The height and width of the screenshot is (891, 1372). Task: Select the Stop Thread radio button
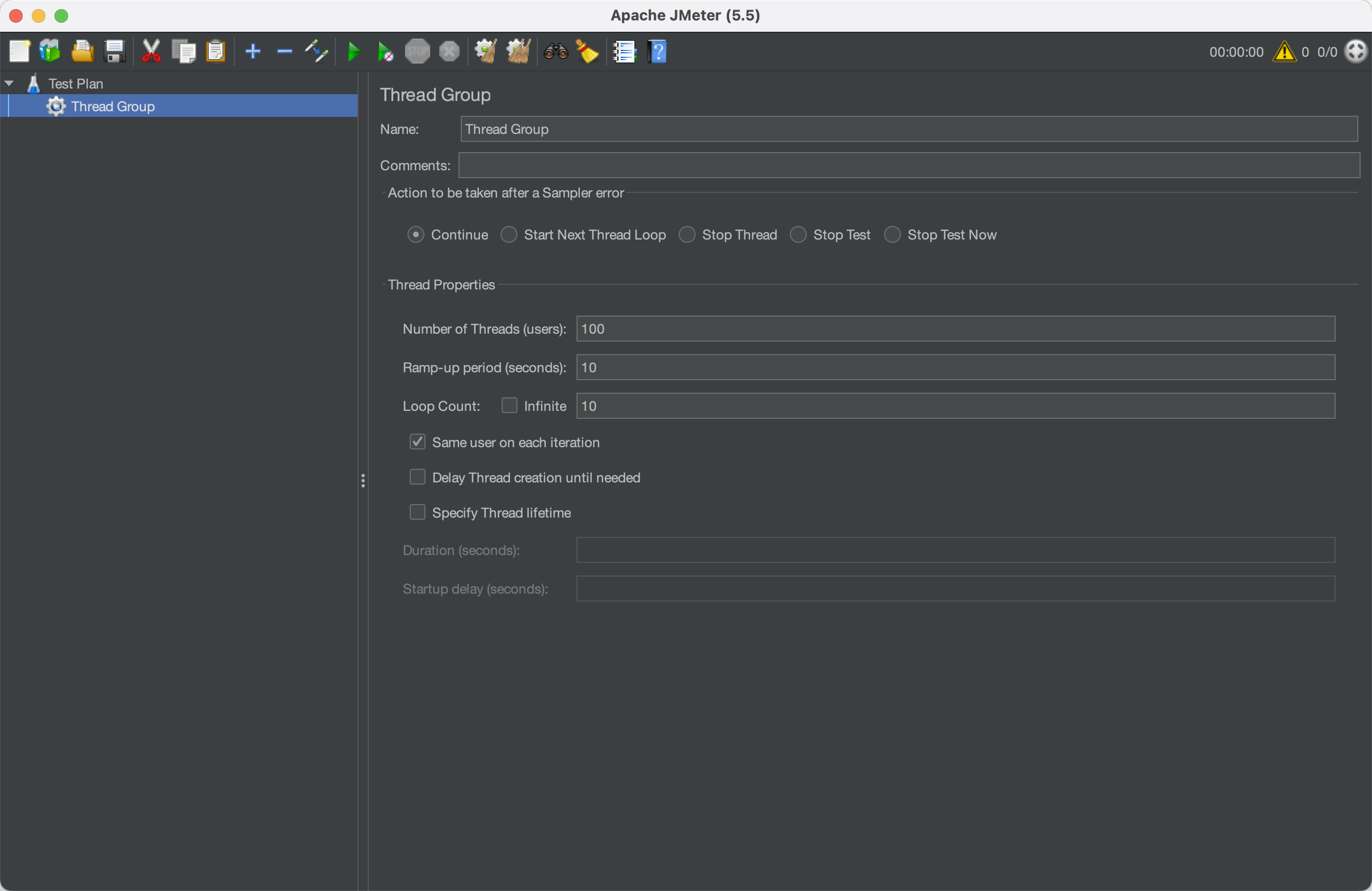pyautogui.click(x=687, y=235)
